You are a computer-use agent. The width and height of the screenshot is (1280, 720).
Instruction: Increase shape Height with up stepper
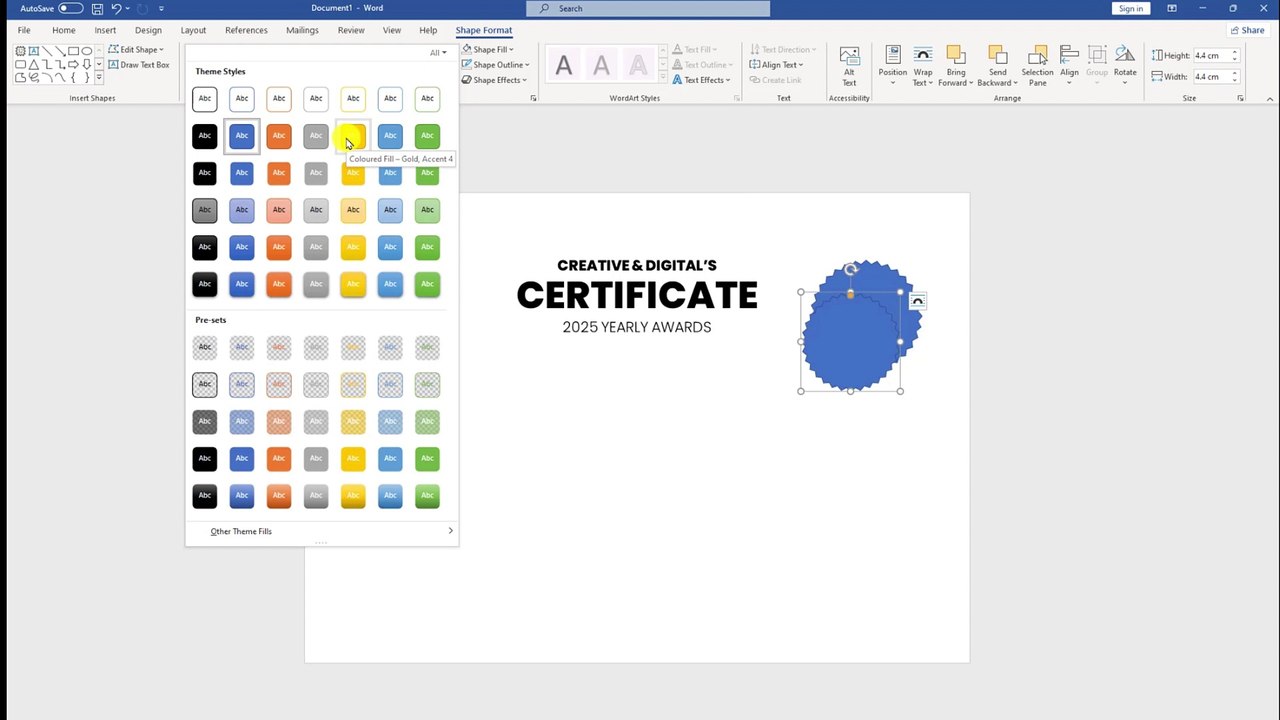click(1235, 53)
